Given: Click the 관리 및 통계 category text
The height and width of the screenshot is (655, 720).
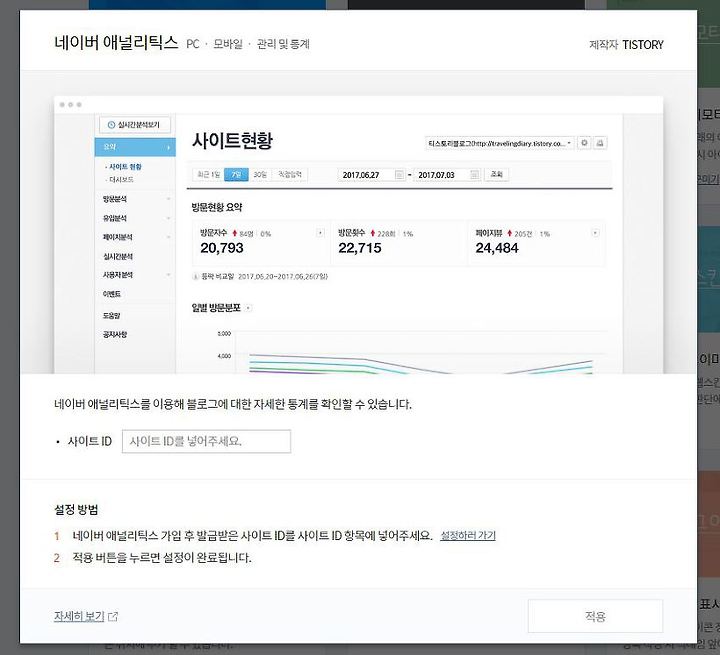Looking at the screenshot, I should coord(283,44).
